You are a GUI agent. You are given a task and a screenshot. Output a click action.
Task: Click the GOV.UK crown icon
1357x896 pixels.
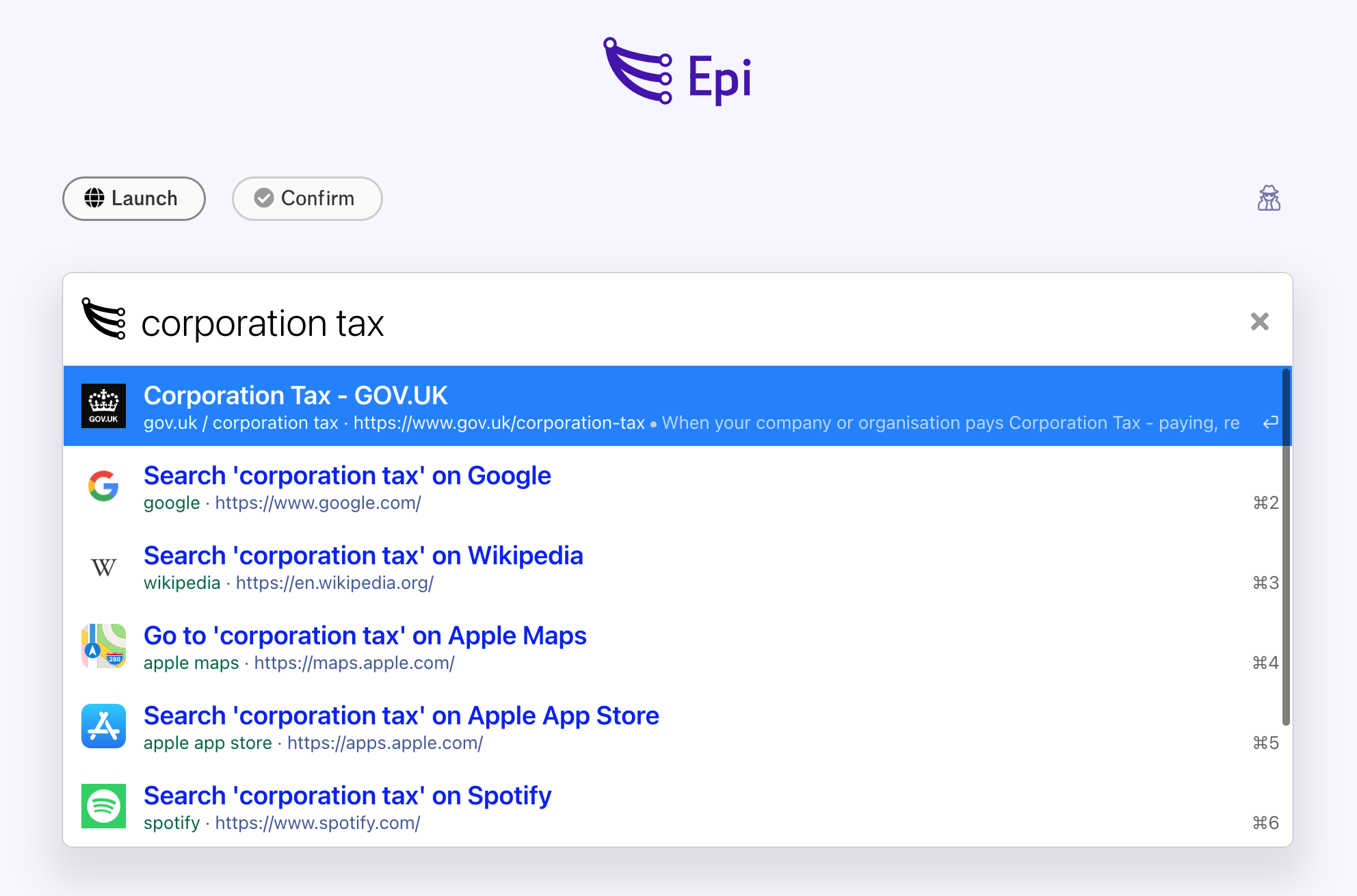click(x=103, y=406)
